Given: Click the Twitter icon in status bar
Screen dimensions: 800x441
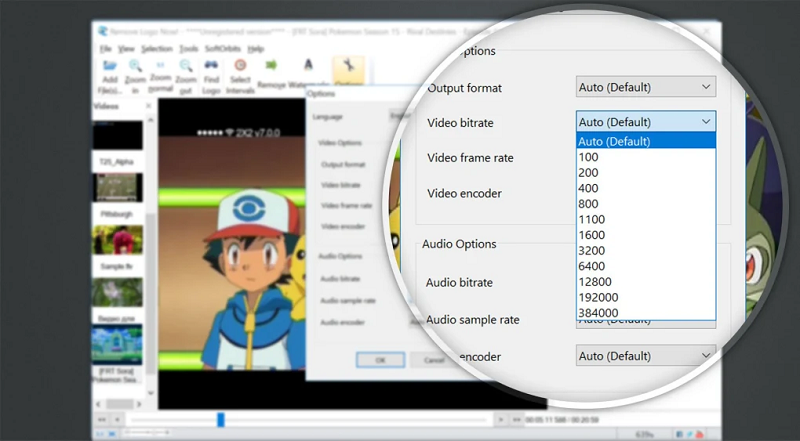Looking at the screenshot, I should [690, 434].
